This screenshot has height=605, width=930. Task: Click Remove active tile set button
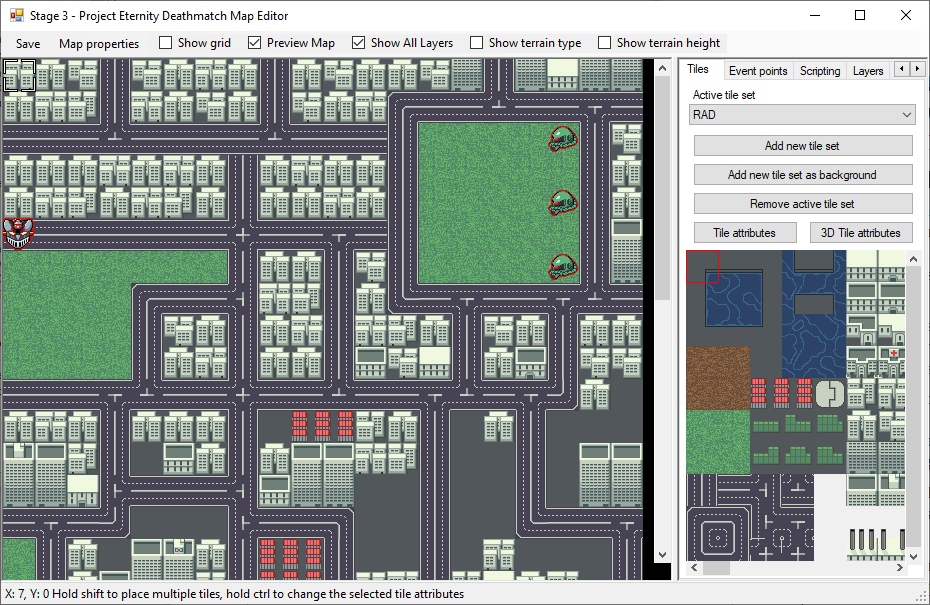(802, 204)
